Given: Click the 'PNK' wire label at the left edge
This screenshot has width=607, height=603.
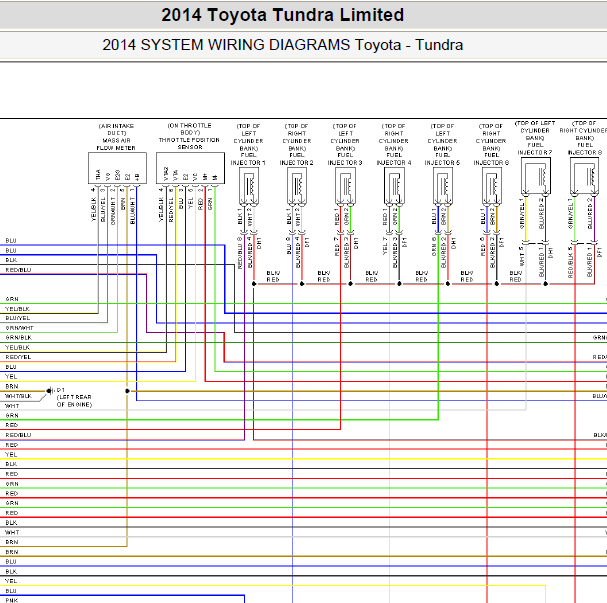Looking at the screenshot, I should [x=12, y=600].
